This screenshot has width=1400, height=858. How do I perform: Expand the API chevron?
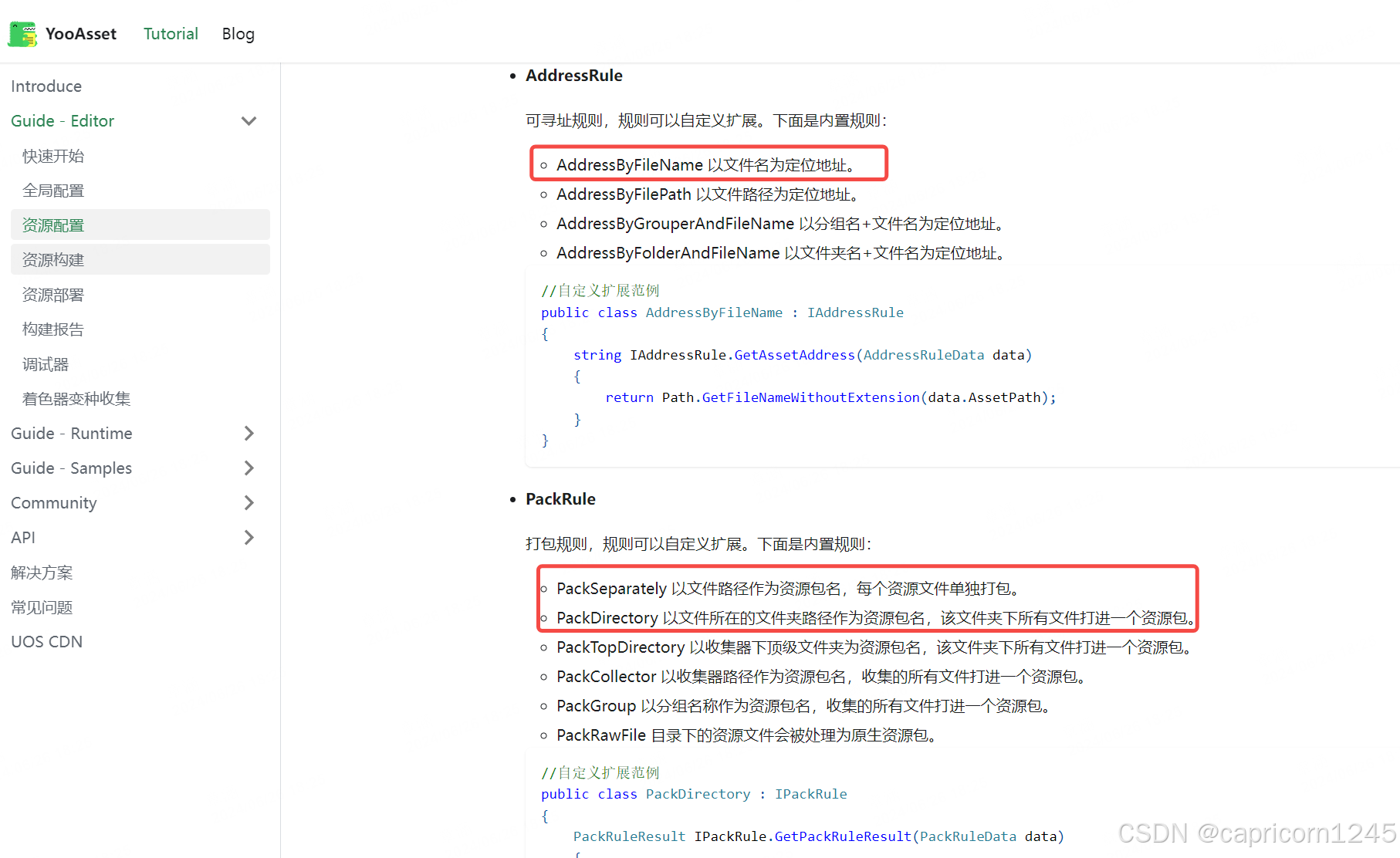pyautogui.click(x=249, y=538)
